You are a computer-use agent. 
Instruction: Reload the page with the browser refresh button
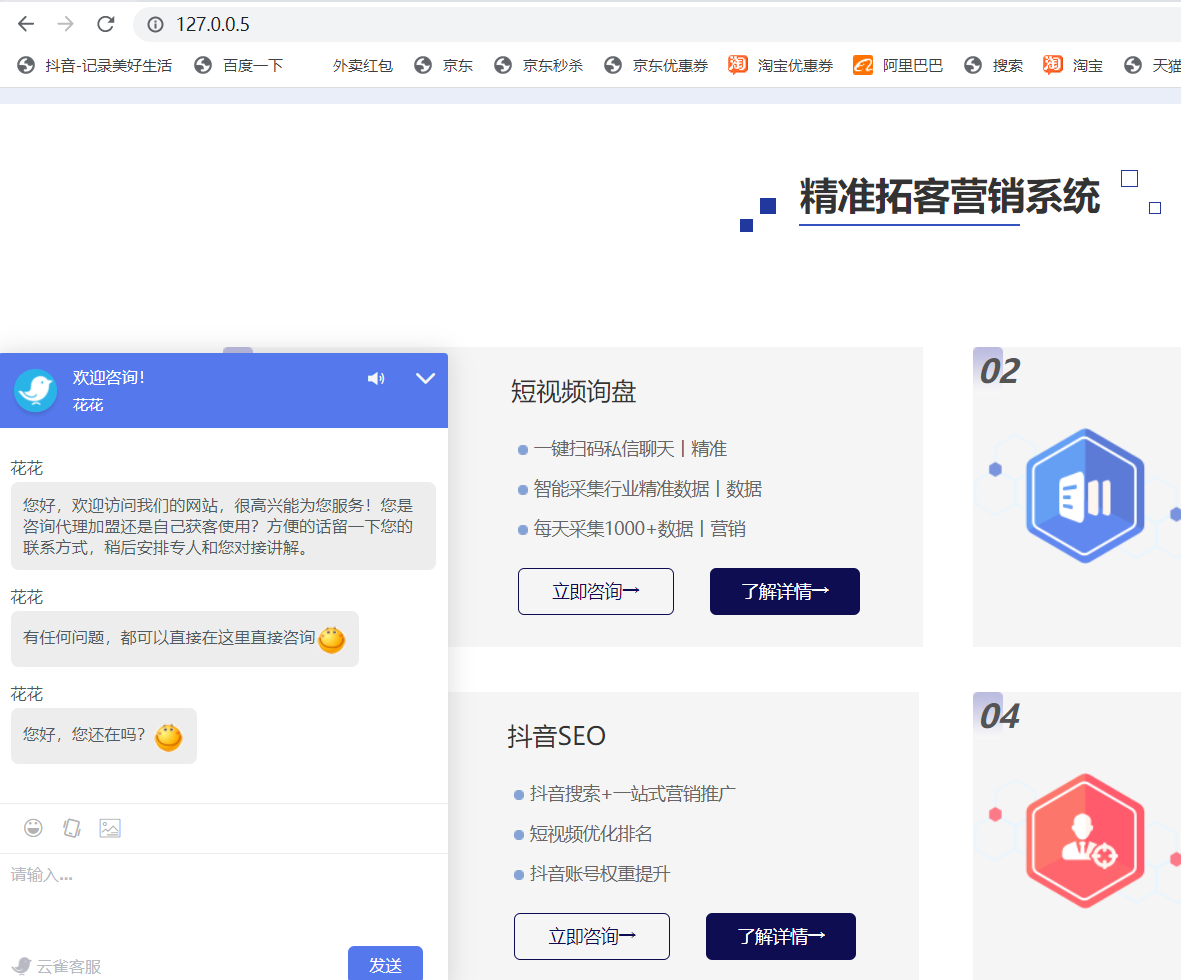pos(105,24)
